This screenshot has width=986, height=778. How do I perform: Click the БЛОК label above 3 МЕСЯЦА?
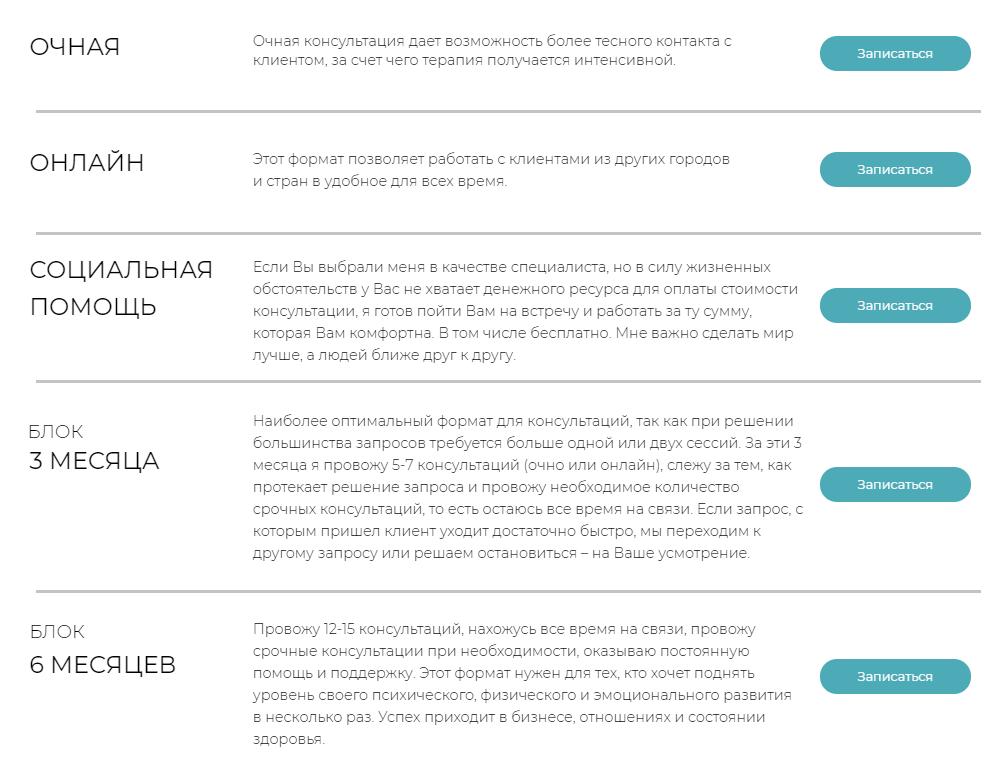tap(57, 432)
